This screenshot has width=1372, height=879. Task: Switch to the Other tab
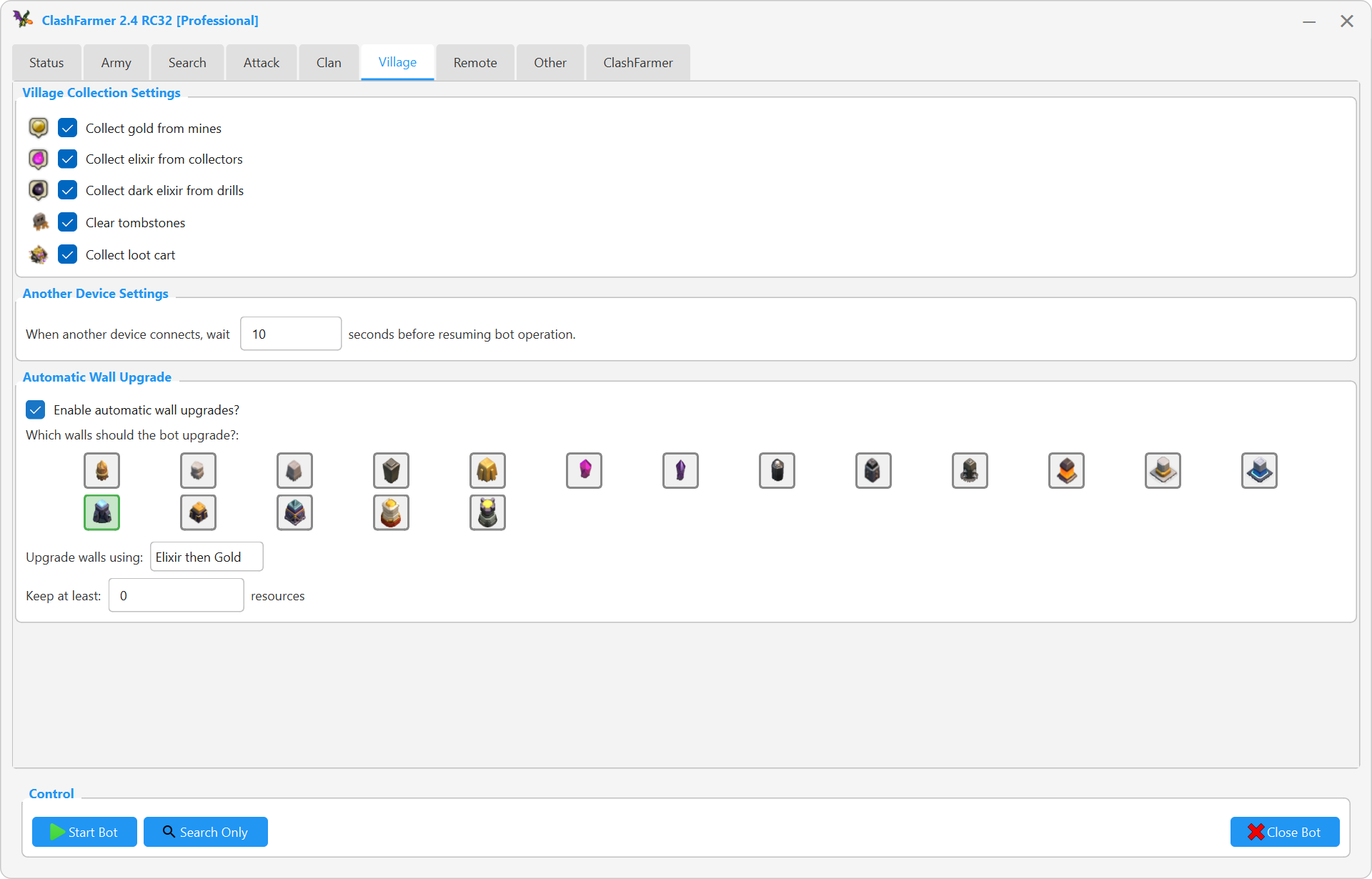pyautogui.click(x=550, y=63)
